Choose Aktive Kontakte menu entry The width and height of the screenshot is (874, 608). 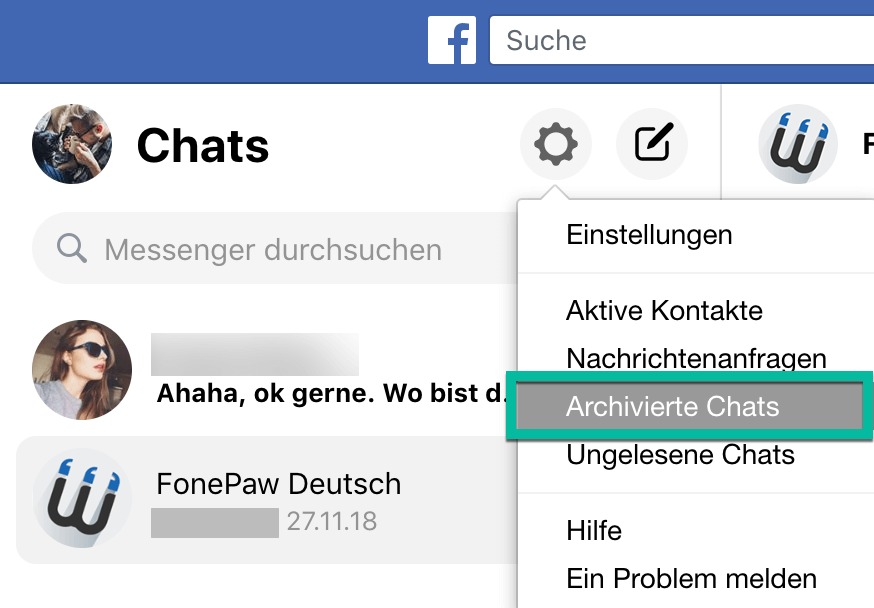pyautogui.click(x=664, y=311)
